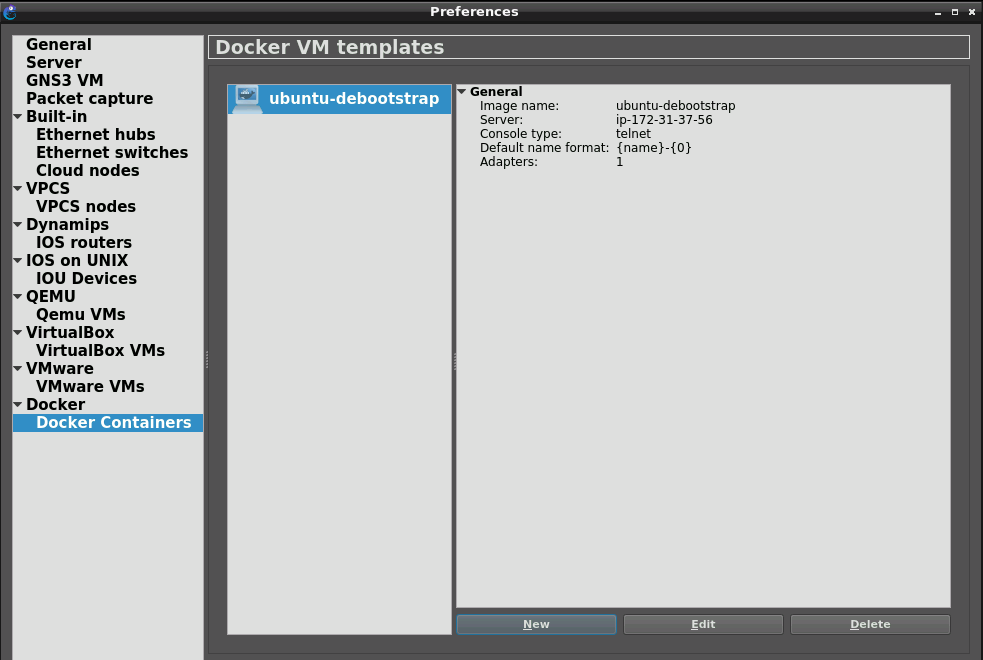Select QEMU section
983x660 pixels.
(x=51, y=296)
